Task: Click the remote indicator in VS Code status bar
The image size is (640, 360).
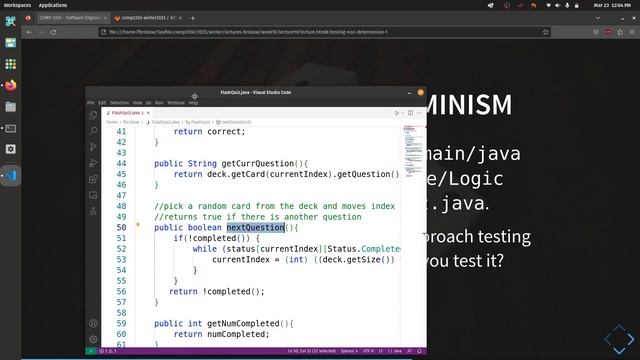Action: click(91, 351)
